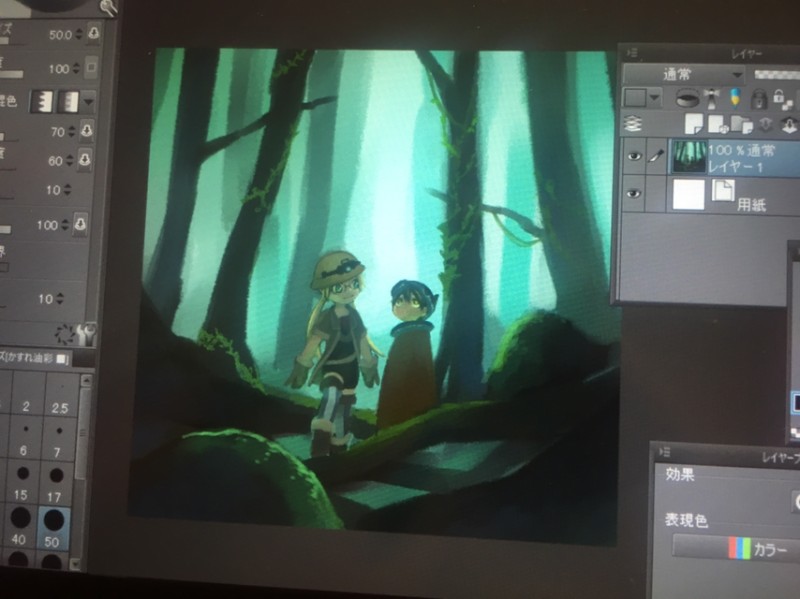The height and width of the screenshot is (599, 800).
Task: Click the square button beside value 100
Action: pyautogui.click(x=91, y=67)
